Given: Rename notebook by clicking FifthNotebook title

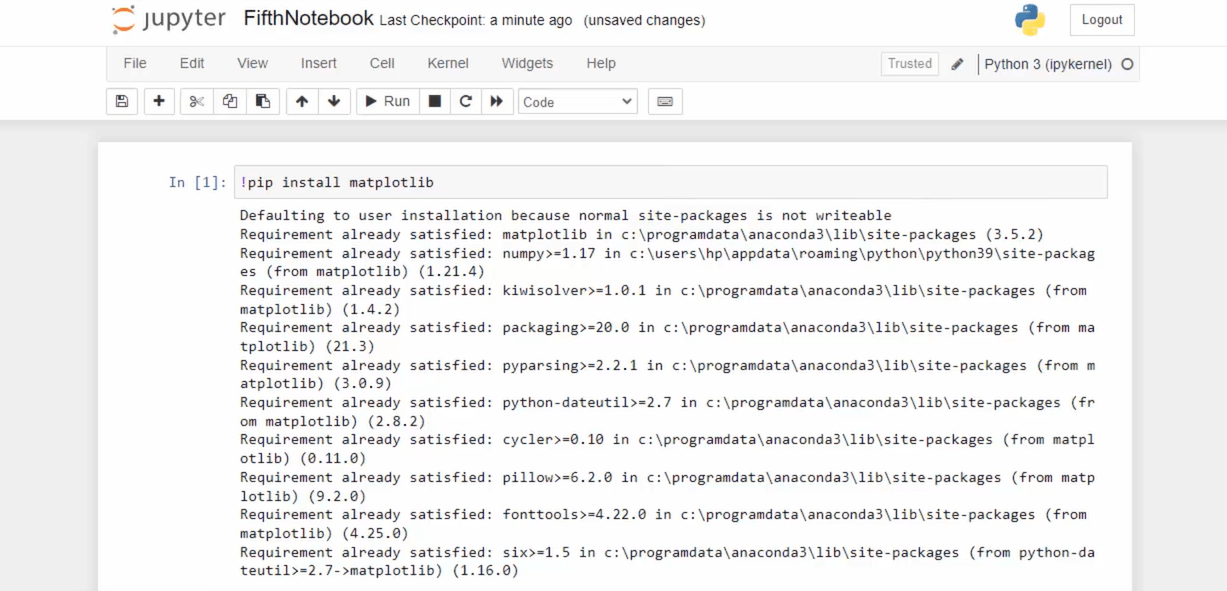Looking at the screenshot, I should click(x=307, y=17).
